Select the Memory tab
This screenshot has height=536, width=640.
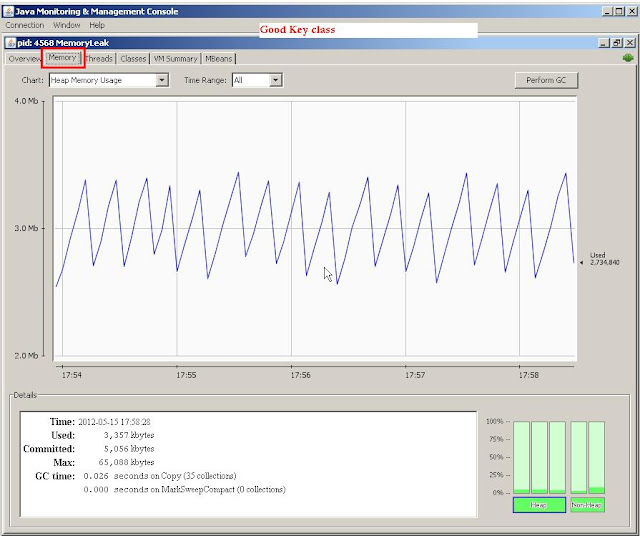(x=62, y=58)
